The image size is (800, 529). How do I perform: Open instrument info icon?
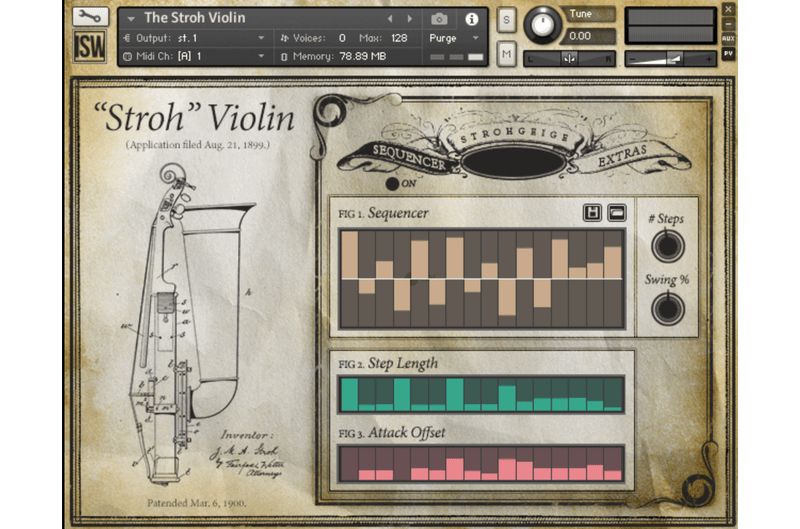pos(471,19)
